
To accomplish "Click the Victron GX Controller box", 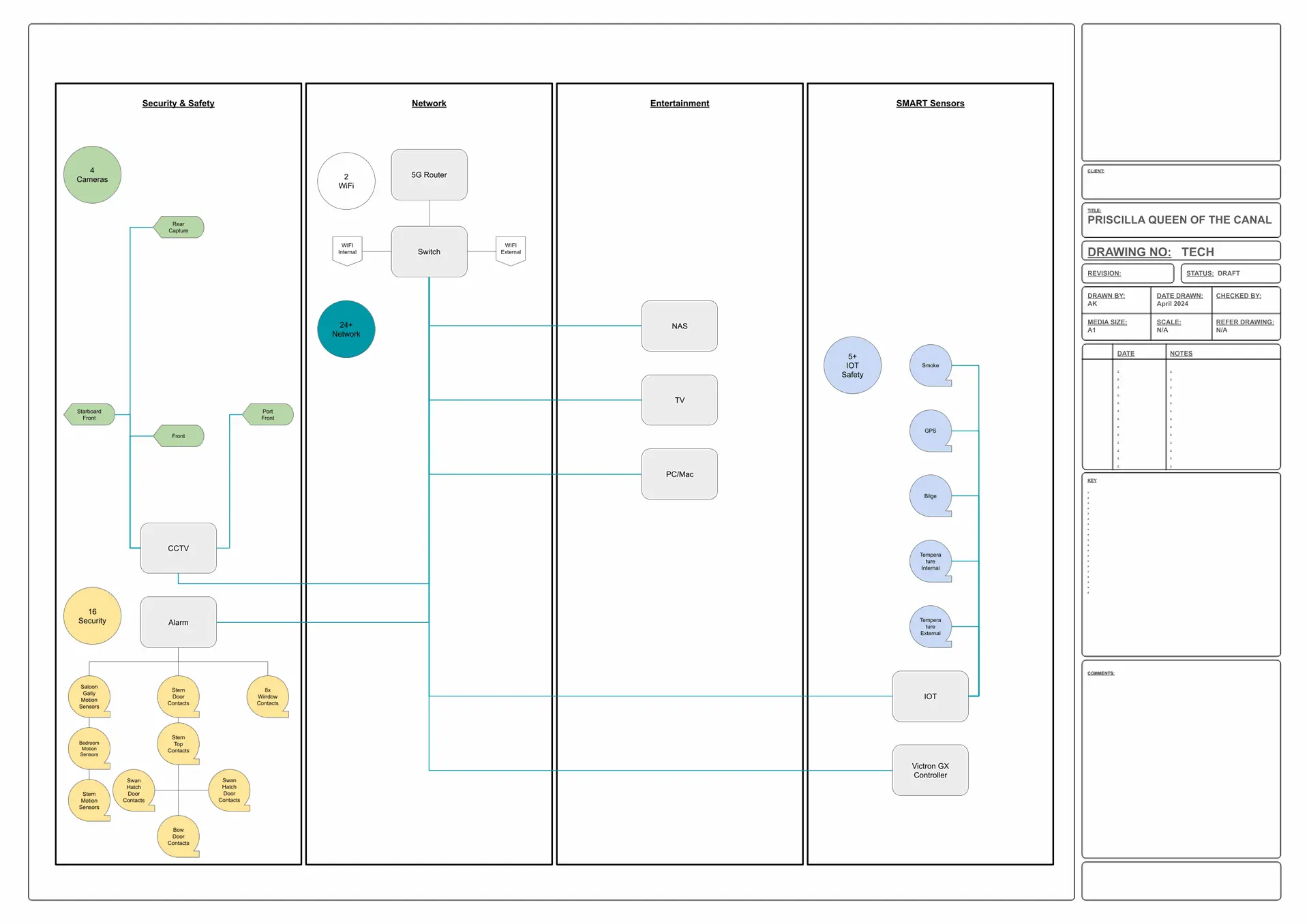I will point(930,770).
